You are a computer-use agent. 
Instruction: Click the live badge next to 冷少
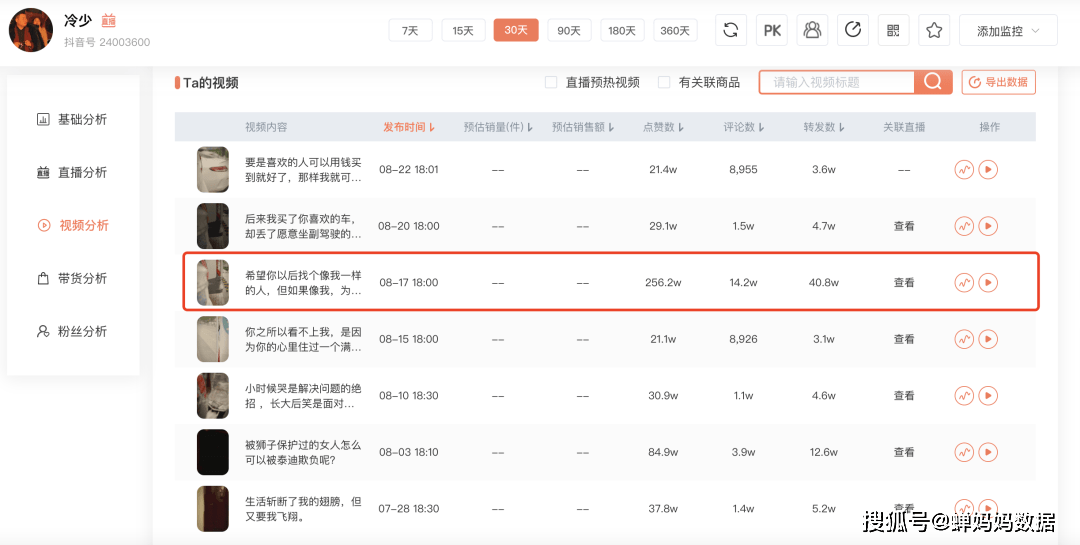pyautogui.click(x=108, y=21)
